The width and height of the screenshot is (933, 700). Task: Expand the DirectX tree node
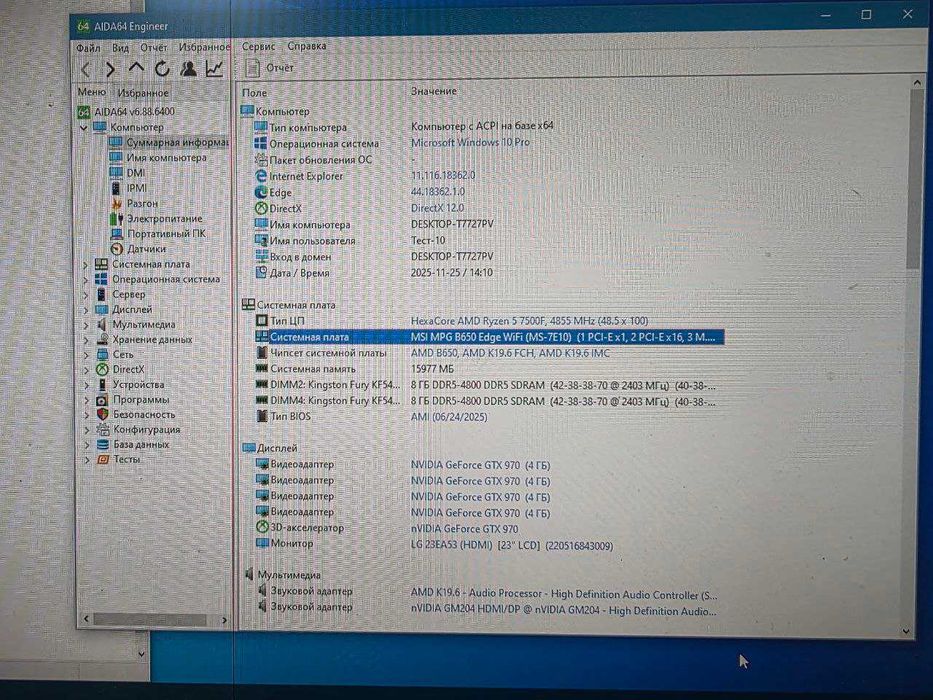coord(86,370)
